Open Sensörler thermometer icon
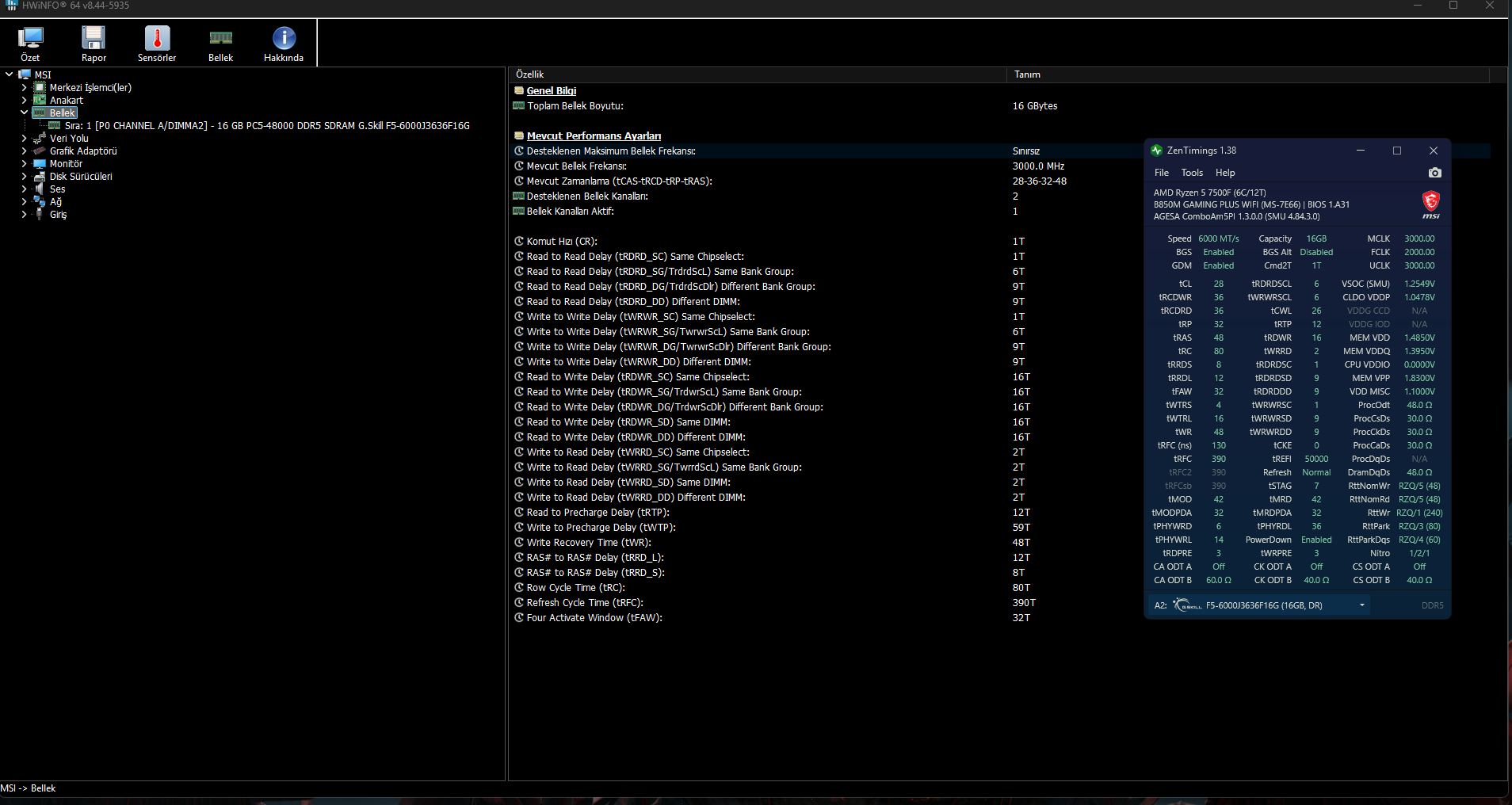Screen dimensions: 1512x805 coord(157,38)
